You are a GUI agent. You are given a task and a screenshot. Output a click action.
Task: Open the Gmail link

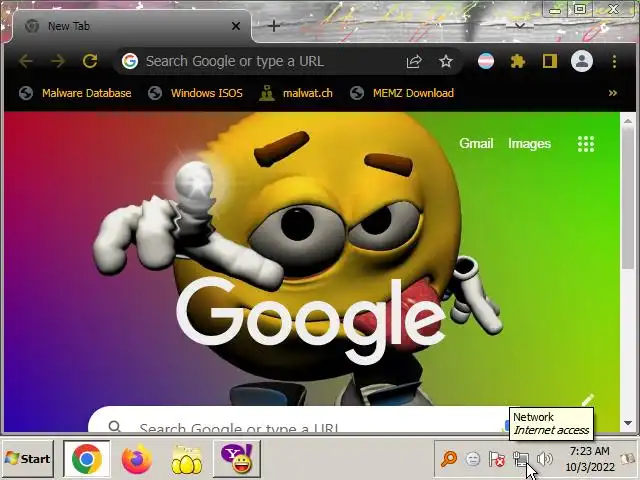(476, 143)
